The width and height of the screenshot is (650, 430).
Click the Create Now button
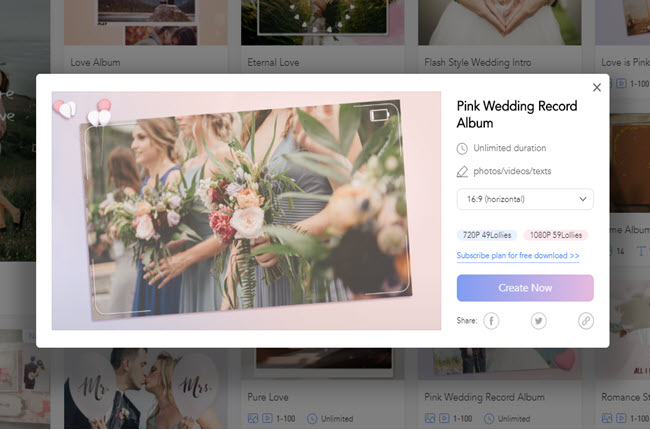pos(525,288)
